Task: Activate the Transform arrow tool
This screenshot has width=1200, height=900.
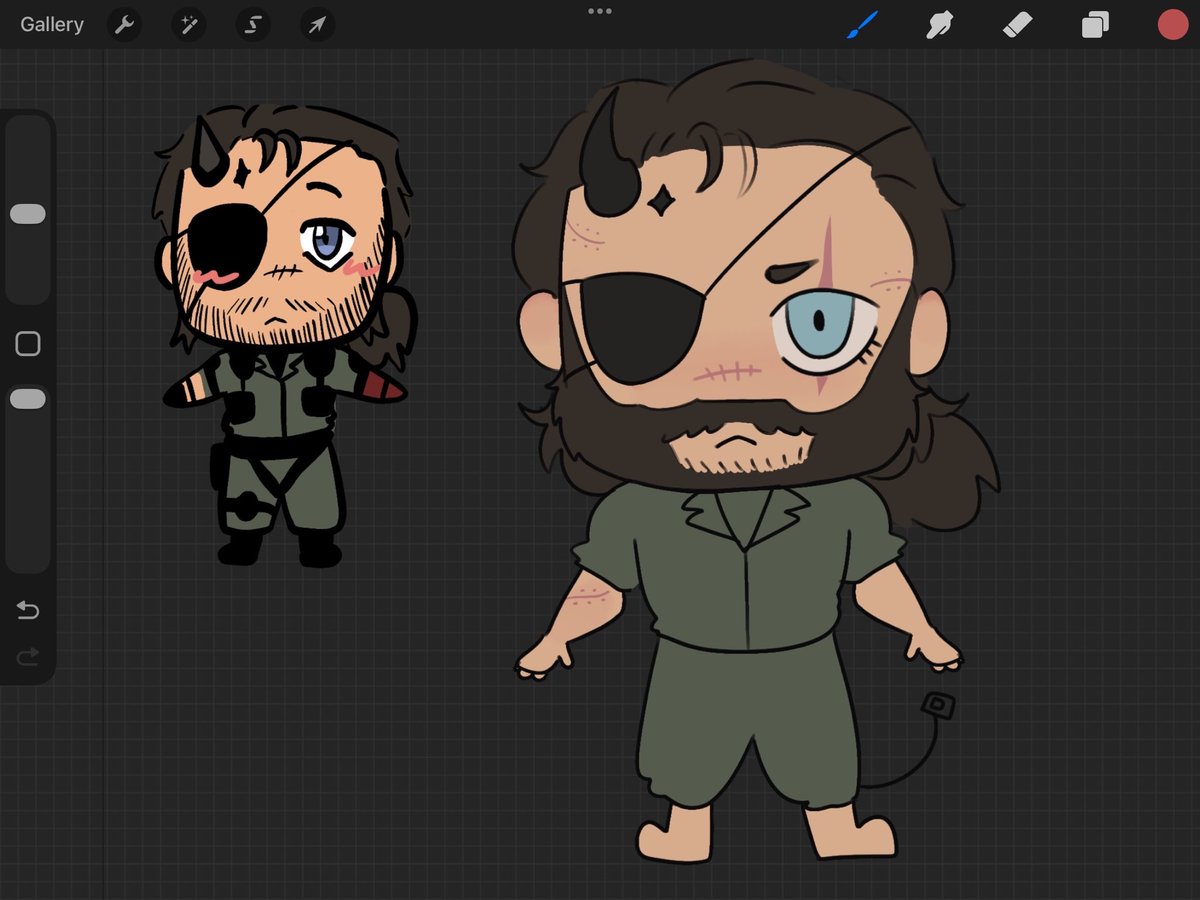Action: pos(317,25)
